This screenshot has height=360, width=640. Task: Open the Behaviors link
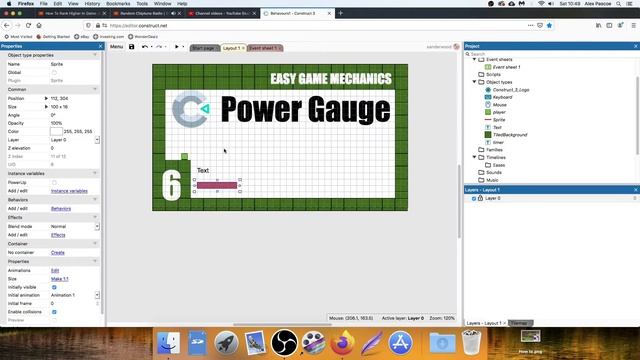tap(61, 209)
